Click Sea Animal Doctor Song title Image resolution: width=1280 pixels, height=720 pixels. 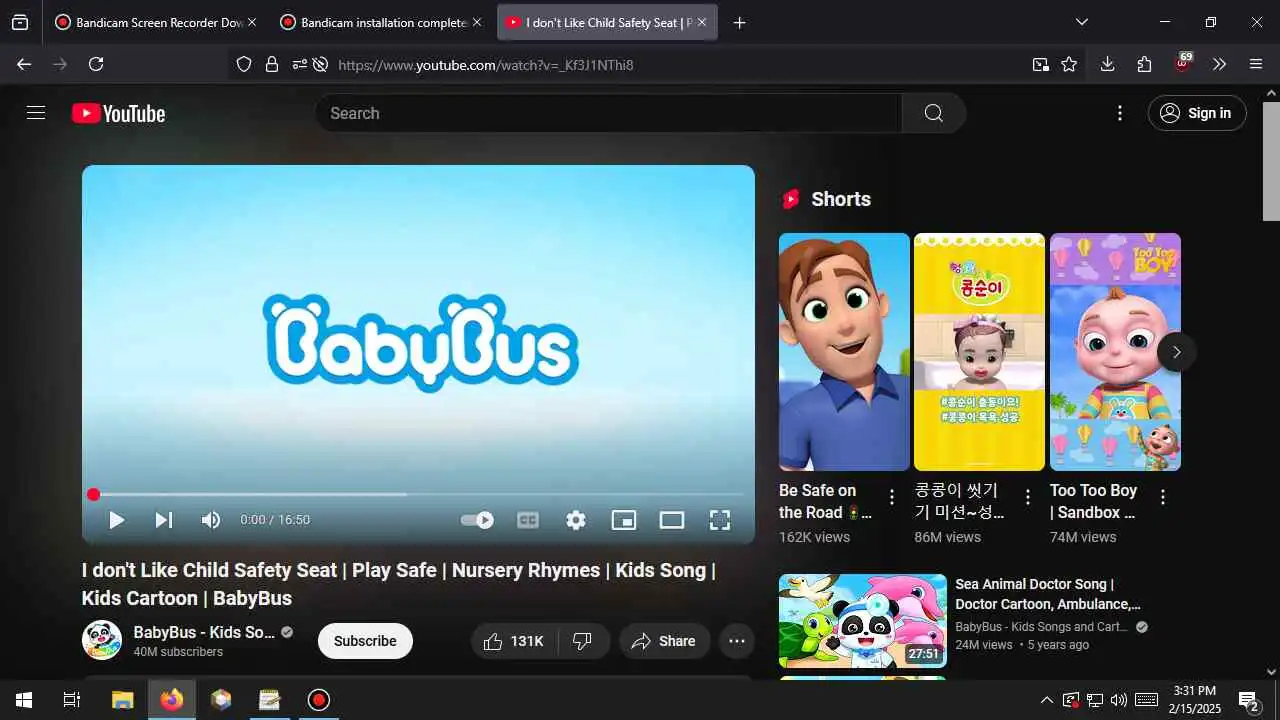(1047, 594)
